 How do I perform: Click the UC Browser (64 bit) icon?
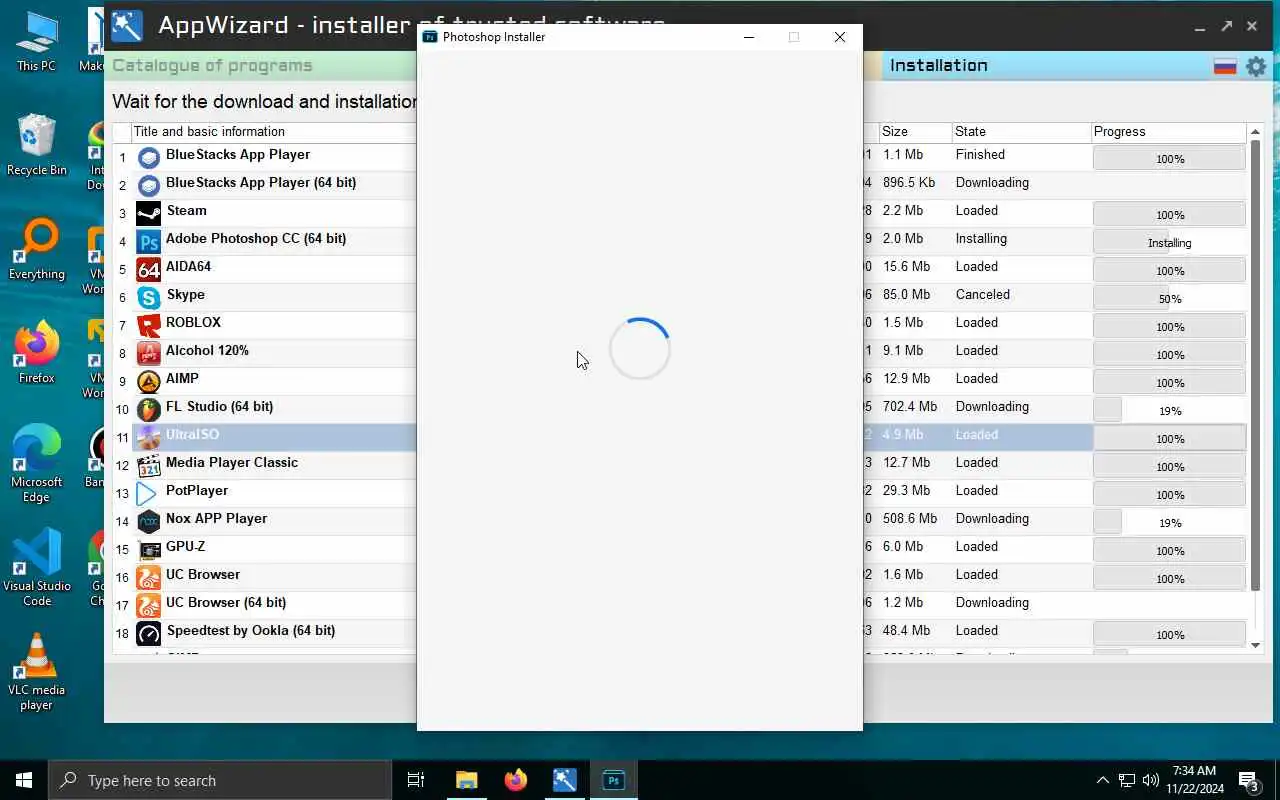tap(148, 606)
